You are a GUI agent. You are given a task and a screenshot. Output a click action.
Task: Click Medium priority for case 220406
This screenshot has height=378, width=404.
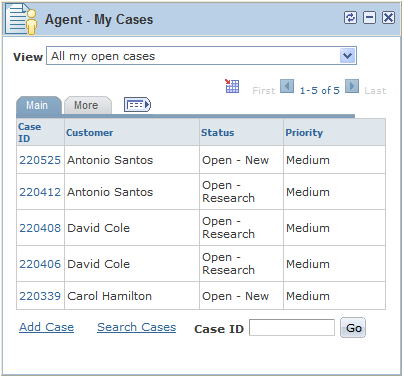(308, 264)
